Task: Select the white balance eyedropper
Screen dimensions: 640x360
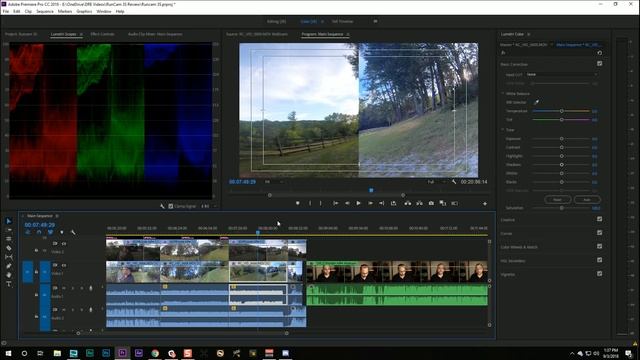Action: [536, 102]
